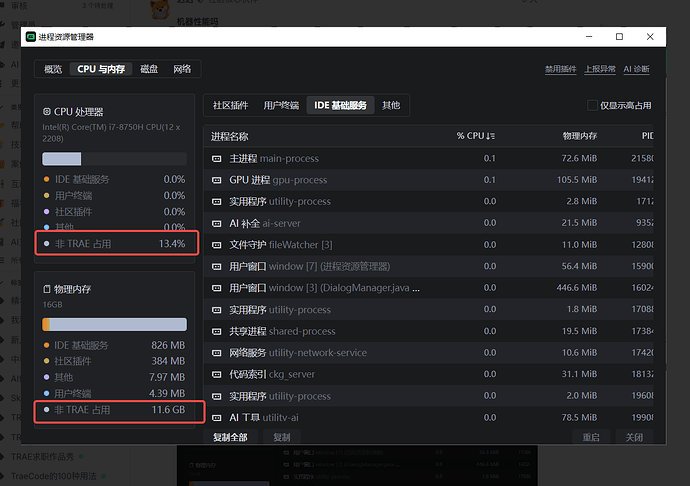The height and width of the screenshot is (486, 690).
Task: Click TRAE求职作品秀 in background window
Action: click(x=42, y=457)
